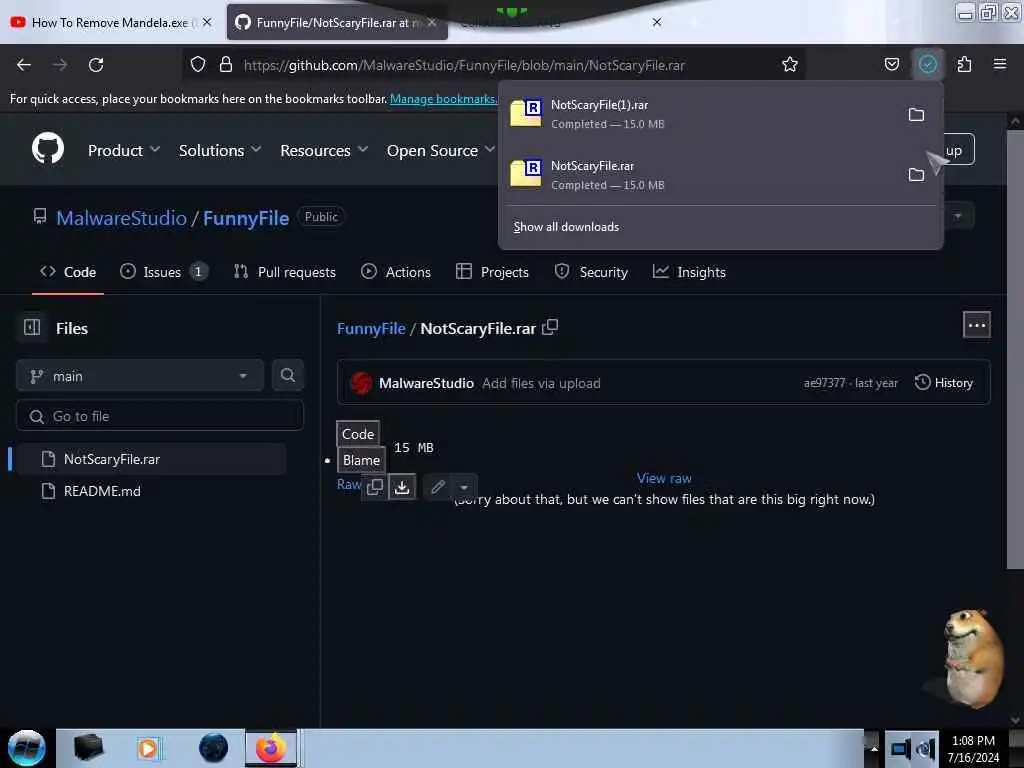Viewport: 1024px width, 768px height.
Task: Expand the Solutions navigation menu
Action: (x=219, y=150)
